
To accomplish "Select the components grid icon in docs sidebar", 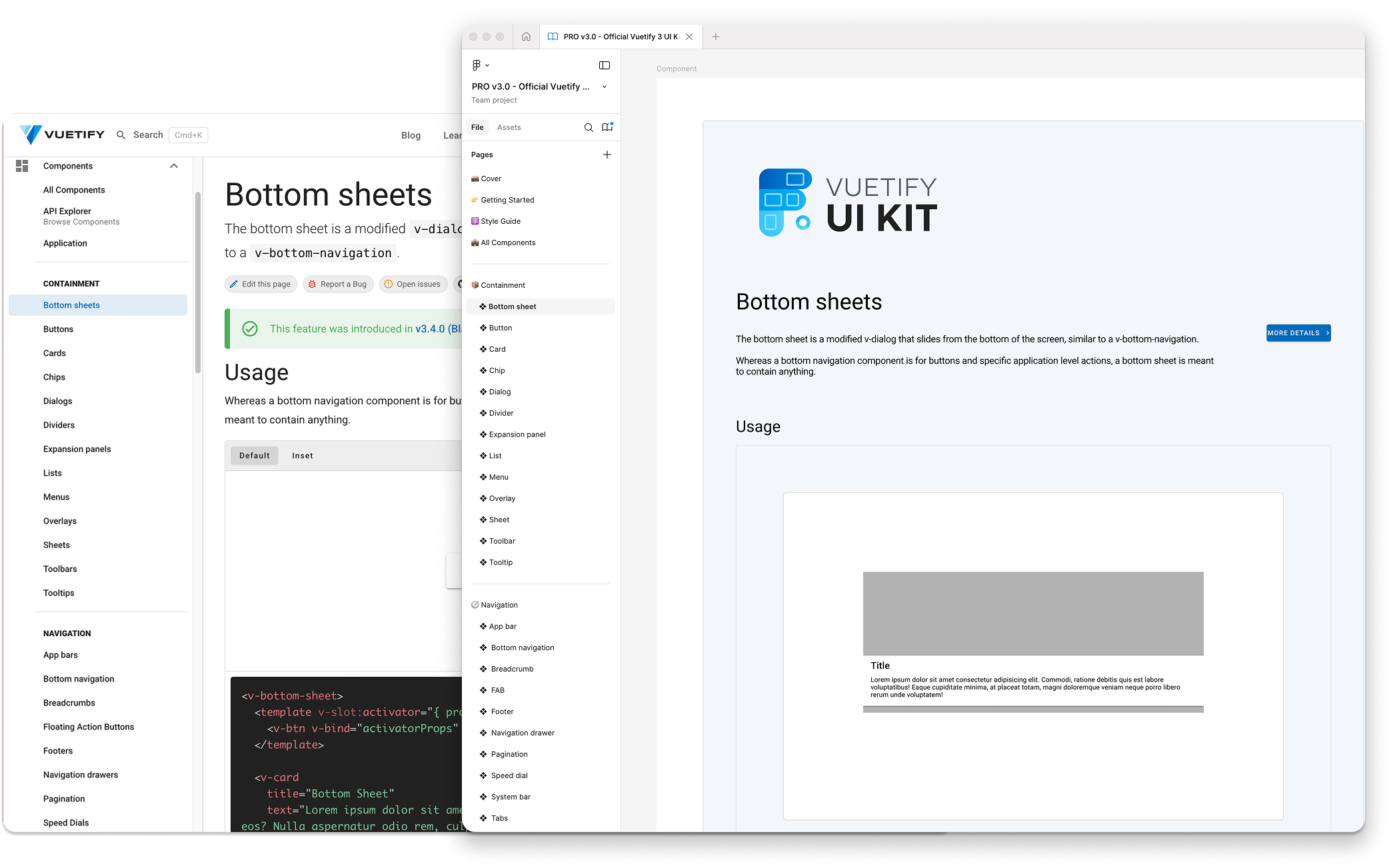I will tap(22, 165).
